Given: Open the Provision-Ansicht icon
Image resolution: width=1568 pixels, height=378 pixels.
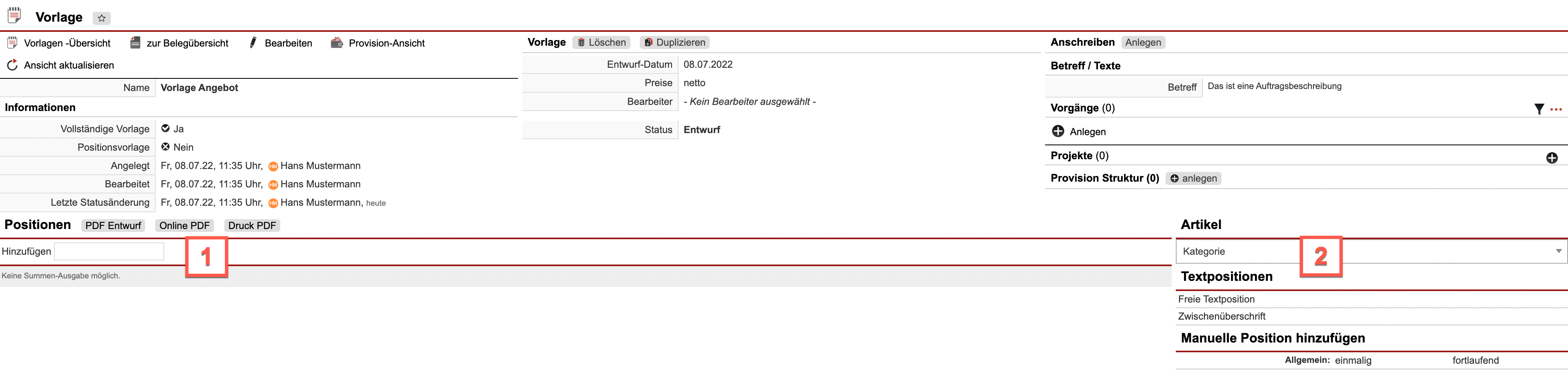Looking at the screenshot, I should pos(337,42).
